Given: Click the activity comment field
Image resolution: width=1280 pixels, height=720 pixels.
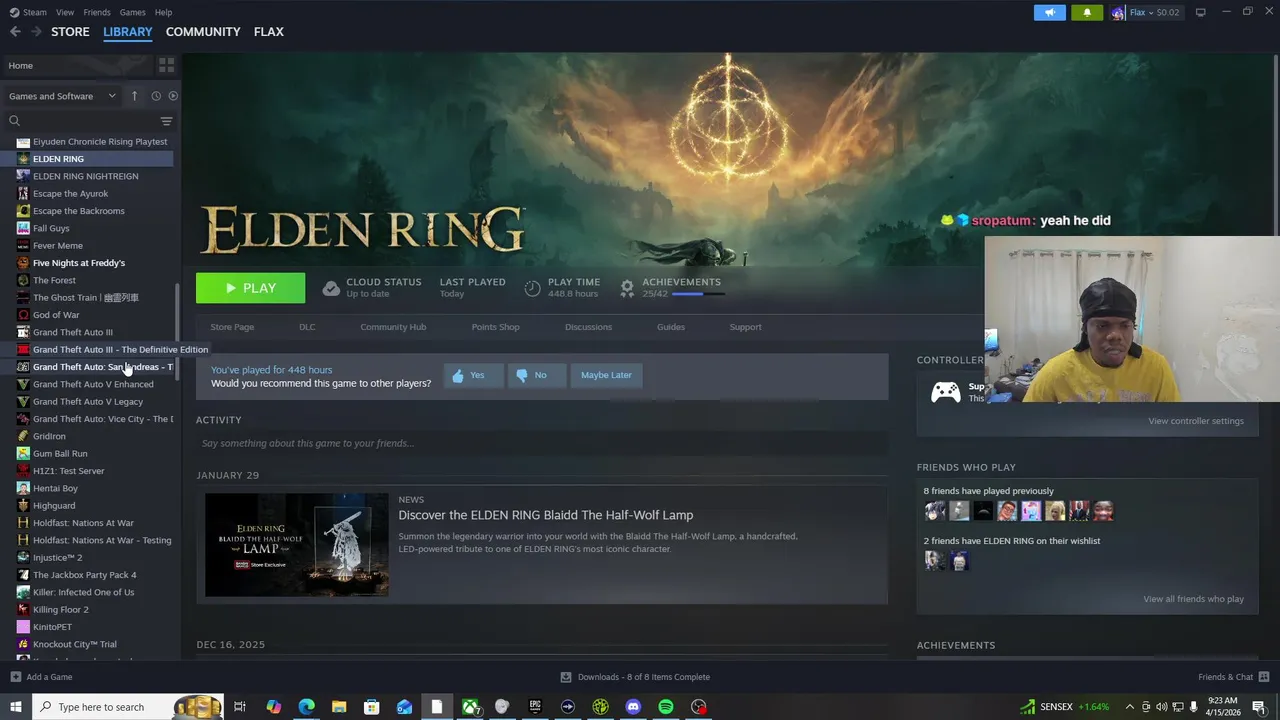Looking at the screenshot, I should pyautogui.click(x=542, y=443).
